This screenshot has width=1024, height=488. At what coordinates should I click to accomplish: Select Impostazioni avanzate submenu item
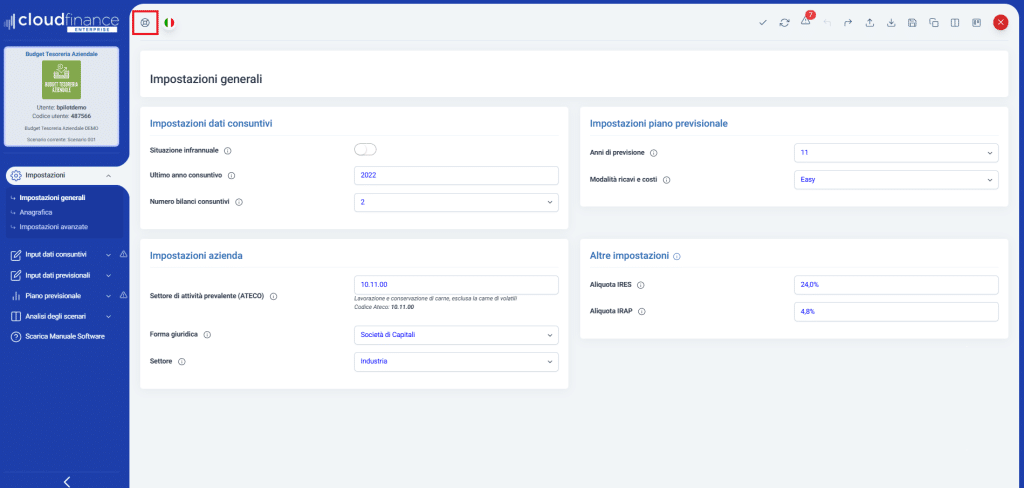[54, 227]
